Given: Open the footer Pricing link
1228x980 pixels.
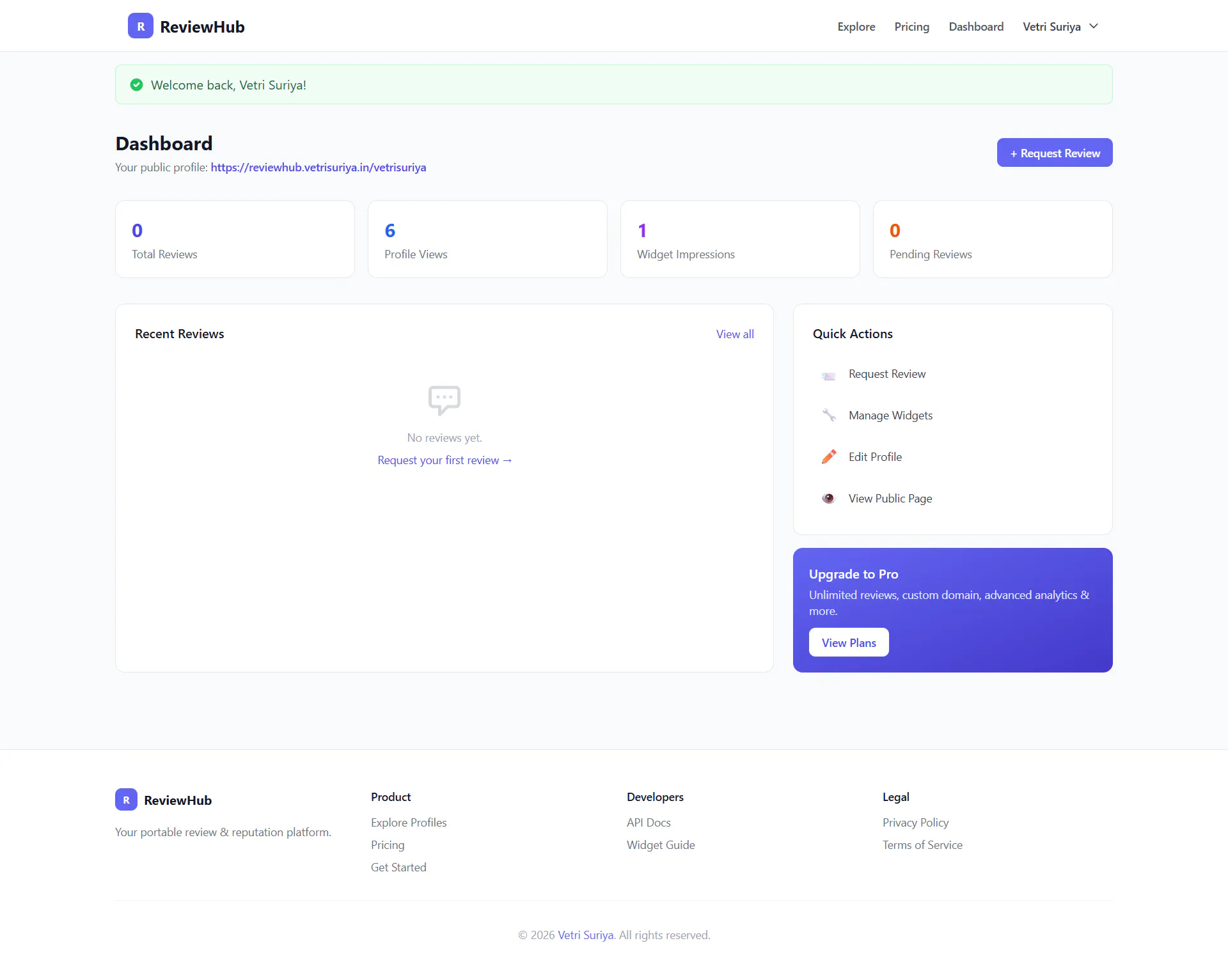Looking at the screenshot, I should [x=388, y=845].
